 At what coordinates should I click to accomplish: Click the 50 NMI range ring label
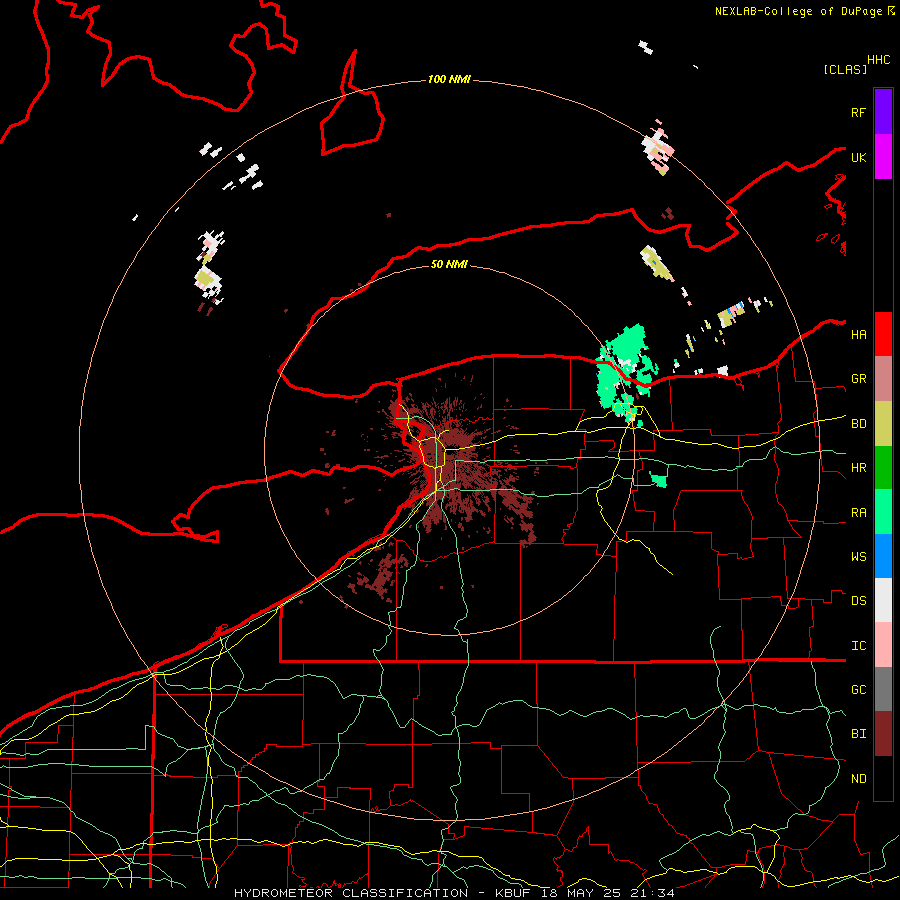(449, 264)
